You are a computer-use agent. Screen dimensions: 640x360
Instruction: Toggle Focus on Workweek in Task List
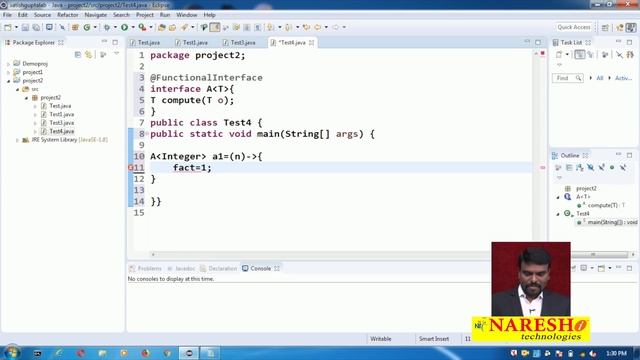click(x=605, y=54)
